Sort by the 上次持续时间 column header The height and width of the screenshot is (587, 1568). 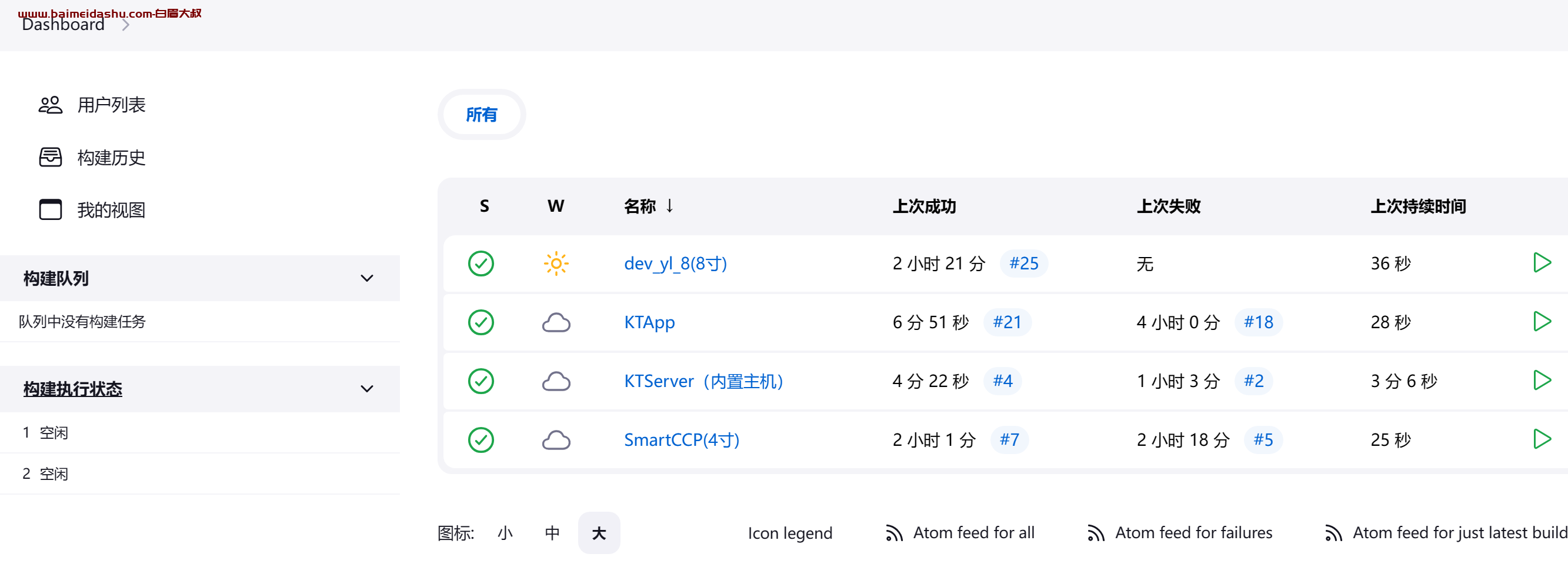click(1417, 206)
